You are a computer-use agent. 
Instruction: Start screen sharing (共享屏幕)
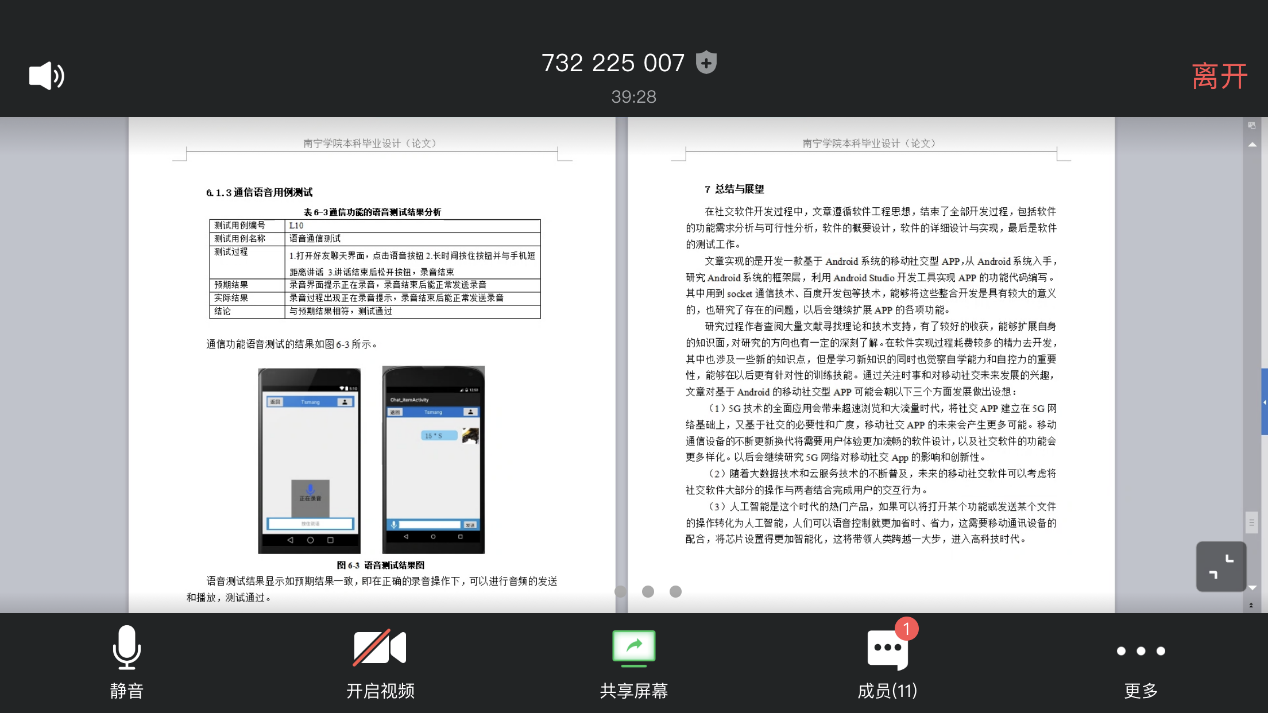tap(634, 662)
